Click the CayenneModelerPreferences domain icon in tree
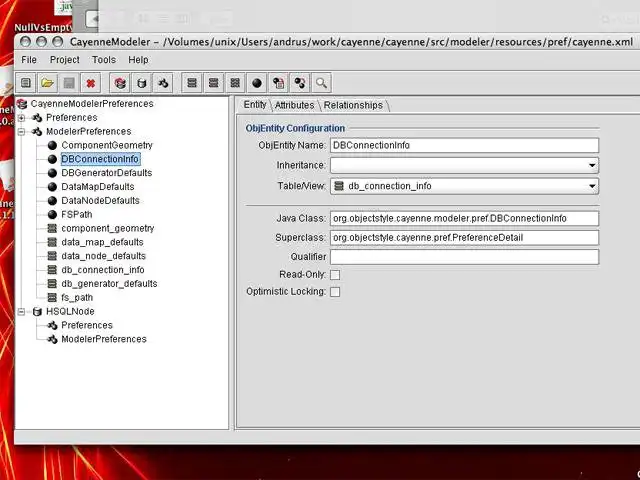This screenshot has width=640, height=480. (x=22, y=104)
